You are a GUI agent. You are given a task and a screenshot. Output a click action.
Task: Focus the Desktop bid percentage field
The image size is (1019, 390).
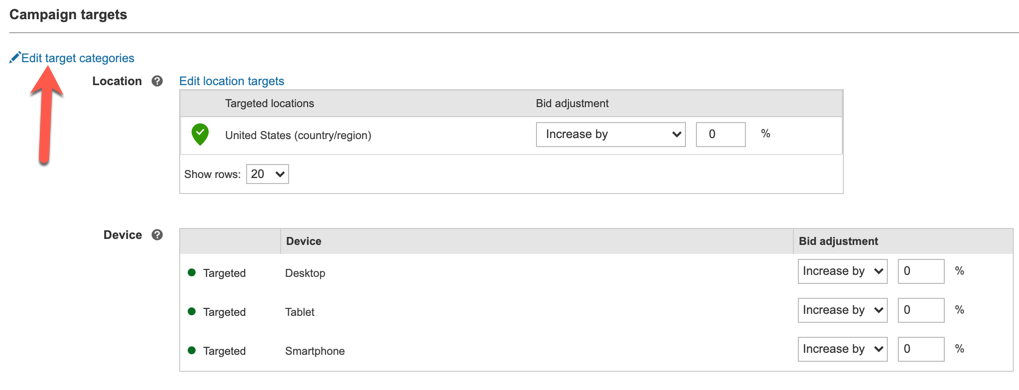(x=922, y=272)
